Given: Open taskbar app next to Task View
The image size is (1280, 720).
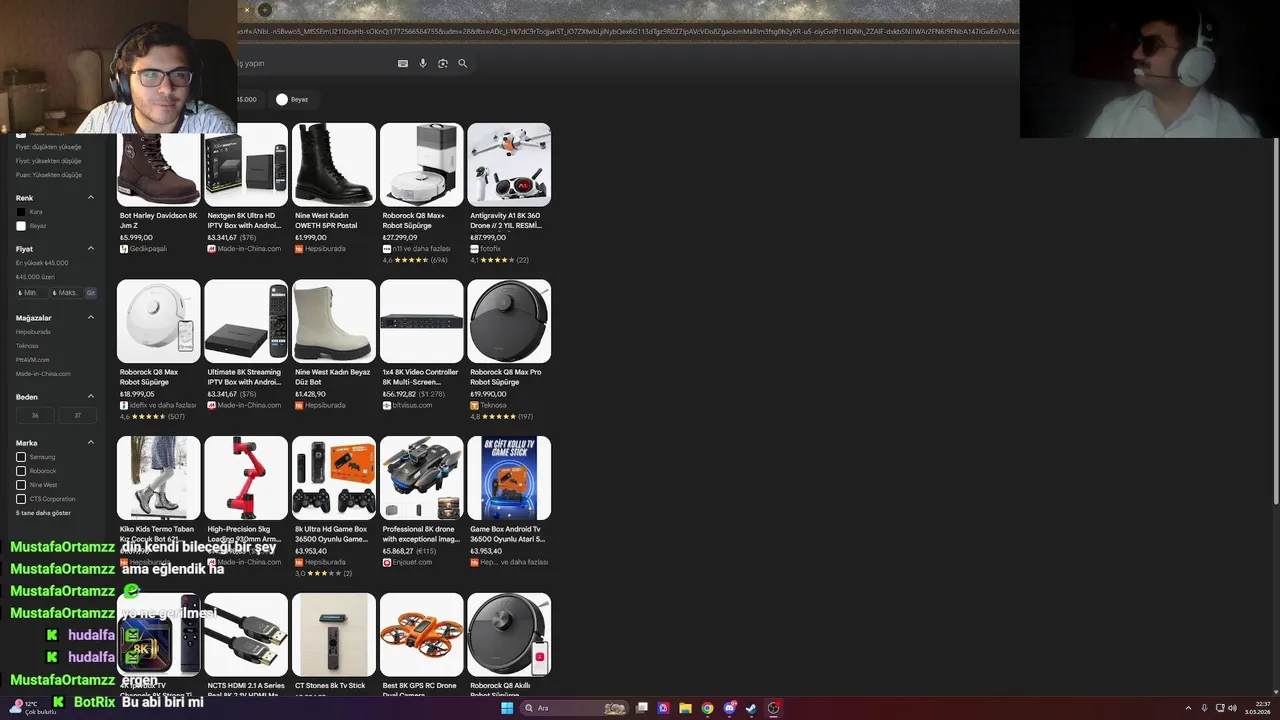Looking at the screenshot, I should (x=663, y=708).
